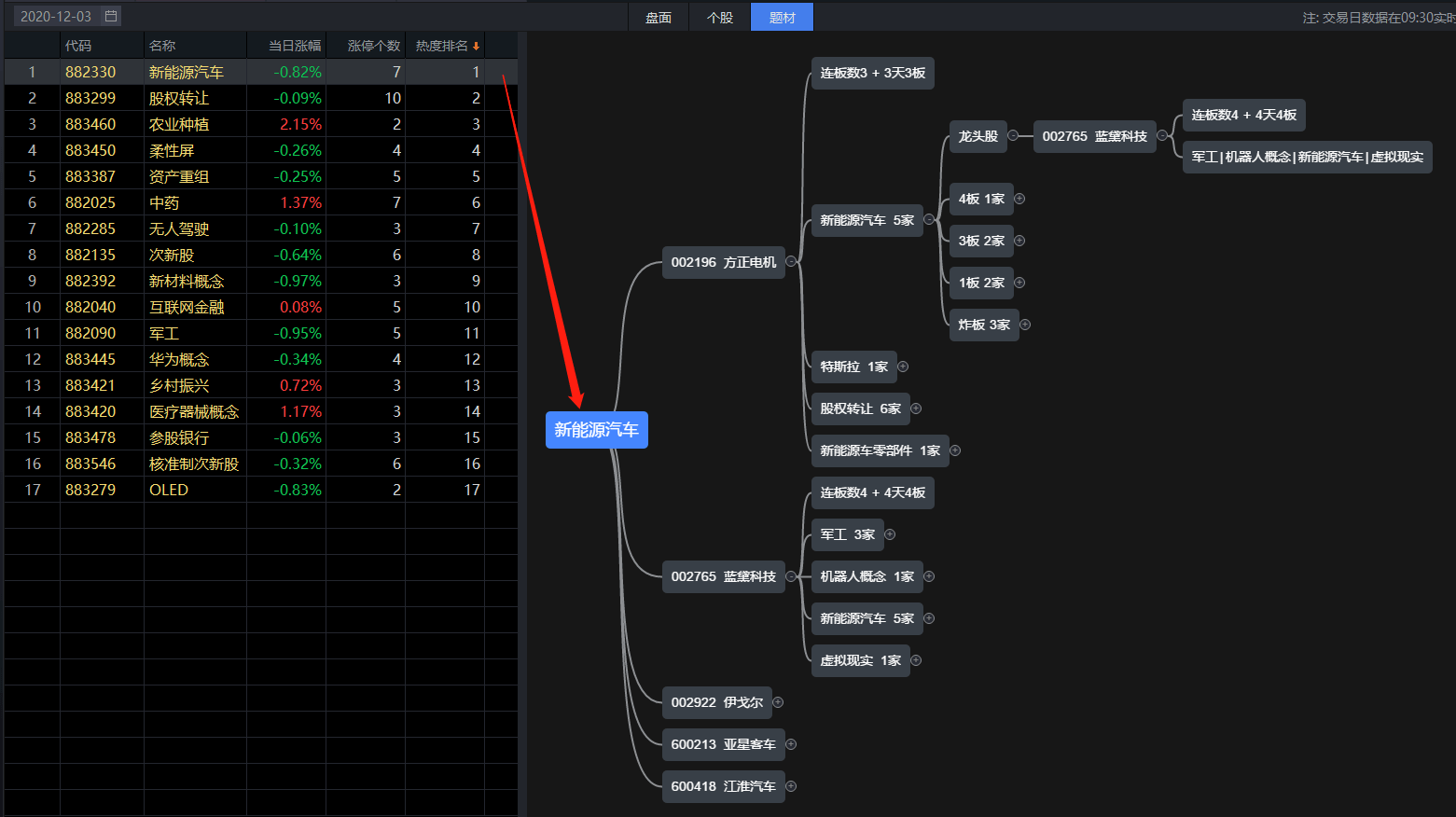Select the 参股银行 row
1456x817 pixels.
point(260,437)
